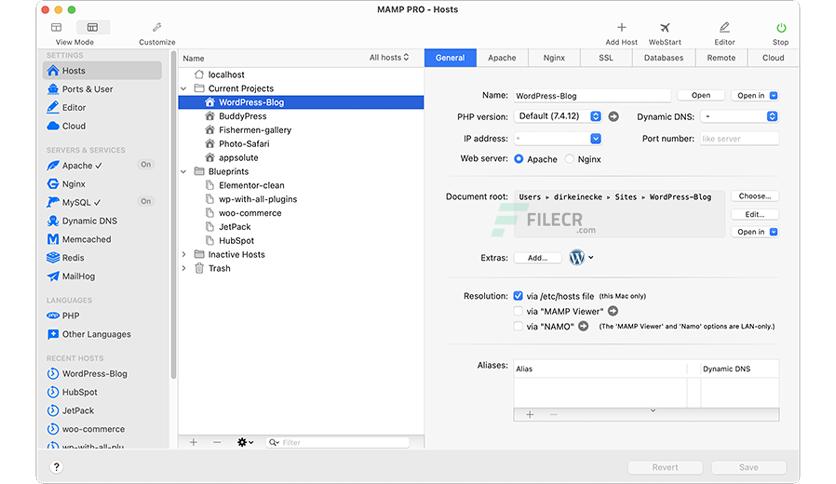Expand the Trash group
The height and width of the screenshot is (484, 836).
pos(184,268)
